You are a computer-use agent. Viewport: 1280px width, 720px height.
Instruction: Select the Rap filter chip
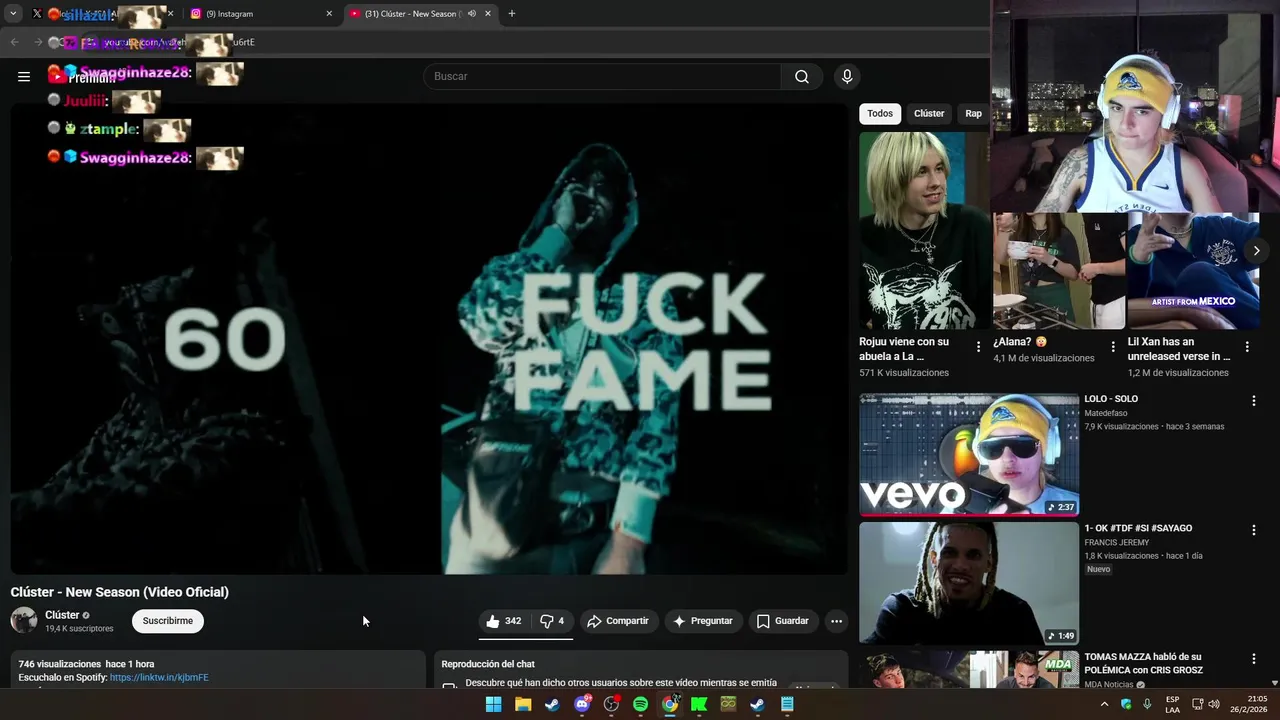click(x=973, y=114)
